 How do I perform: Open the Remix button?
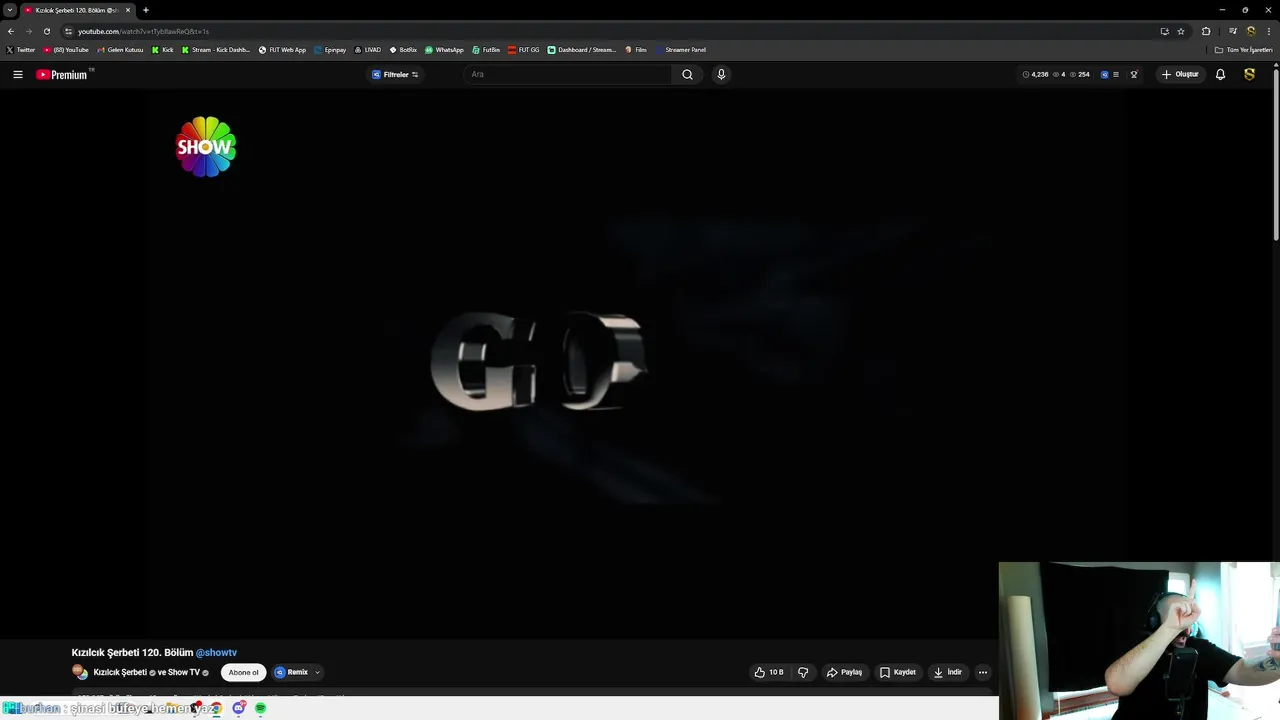292,672
